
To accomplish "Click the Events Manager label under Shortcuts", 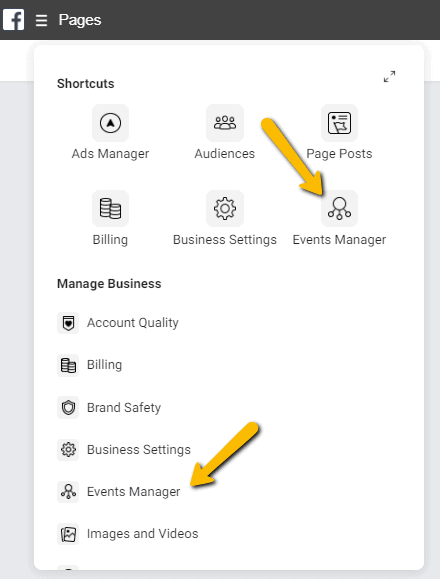I will pyautogui.click(x=339, y=240).
